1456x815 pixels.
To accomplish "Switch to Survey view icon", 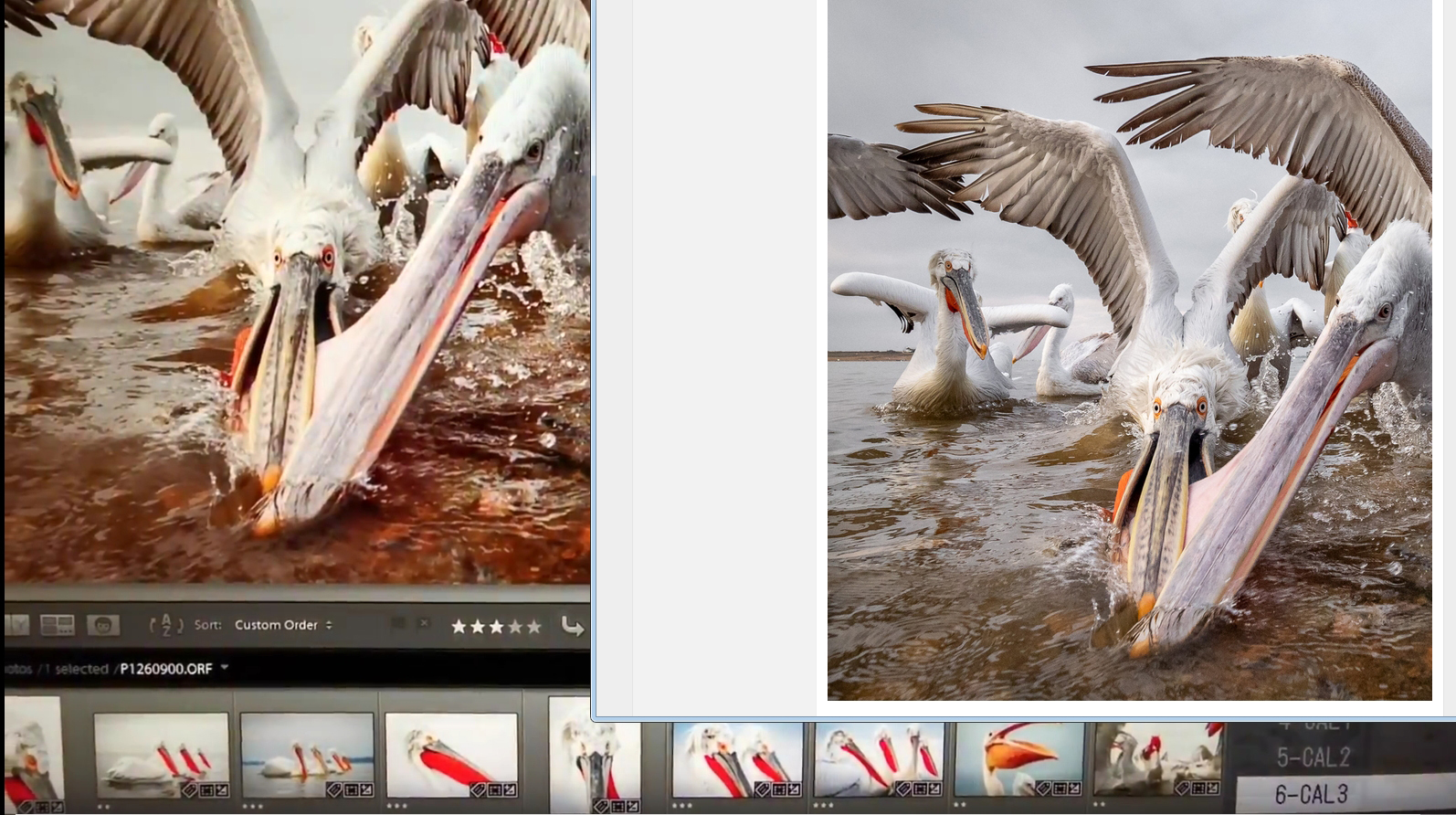I will tap(57, 626).
